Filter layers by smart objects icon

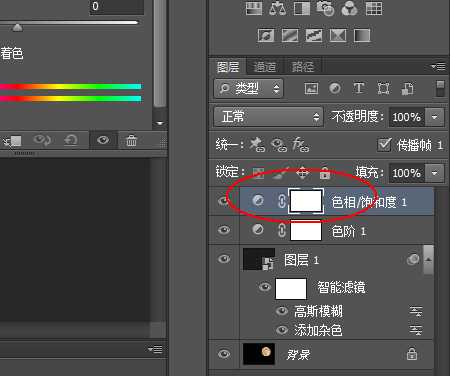pos(407,89)
